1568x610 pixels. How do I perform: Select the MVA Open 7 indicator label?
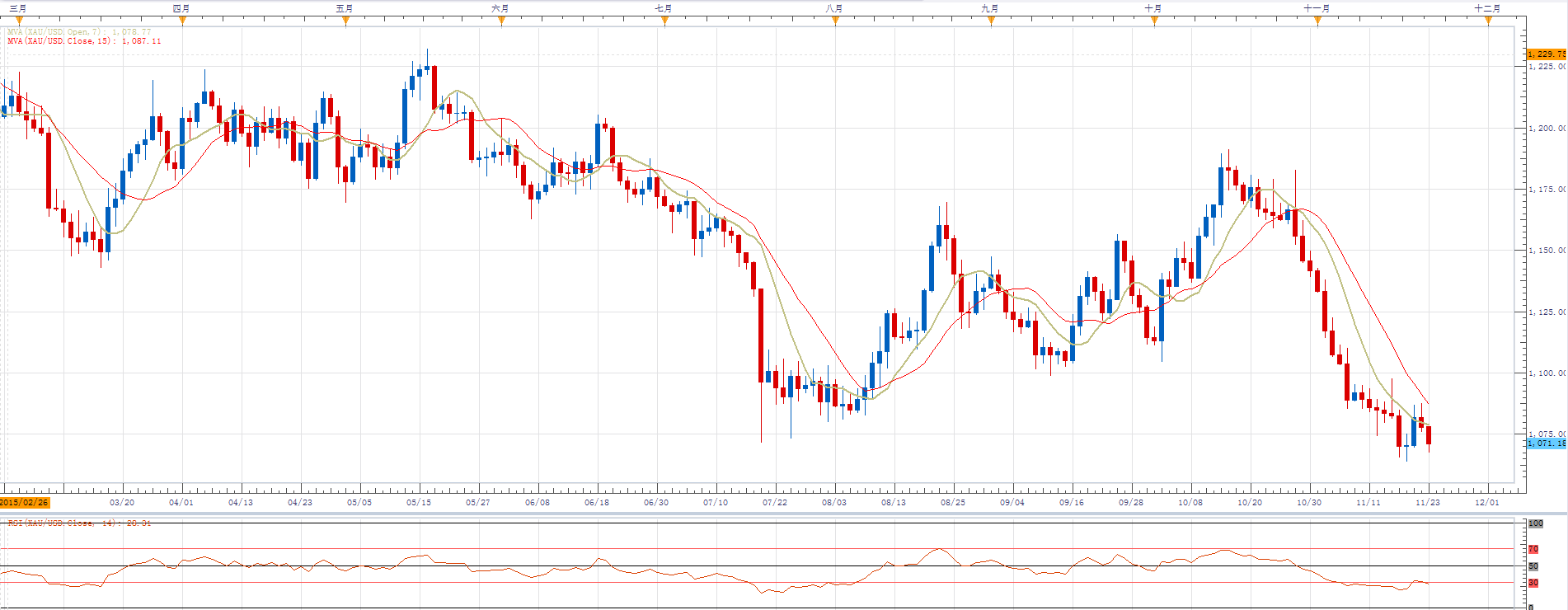pyautogui.click(x=79, y=32)
